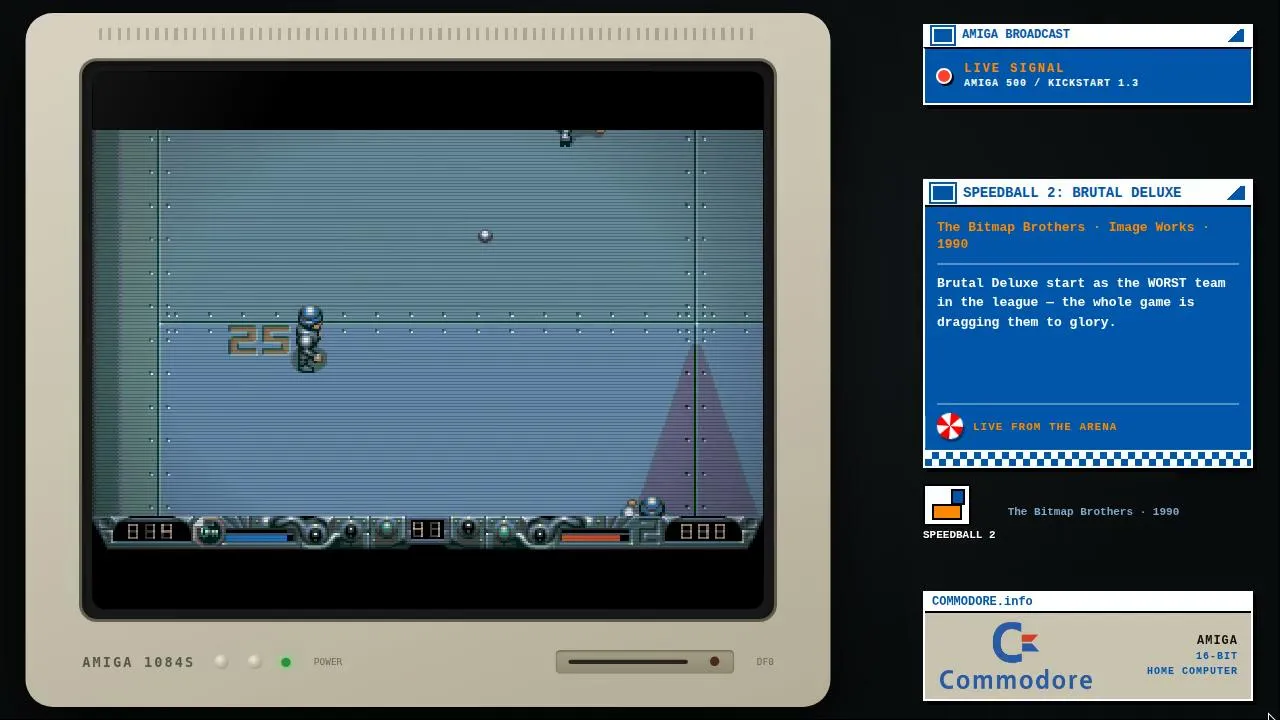
Task: Click the POWER label on the monitor
Action: [x=328, y=662]
